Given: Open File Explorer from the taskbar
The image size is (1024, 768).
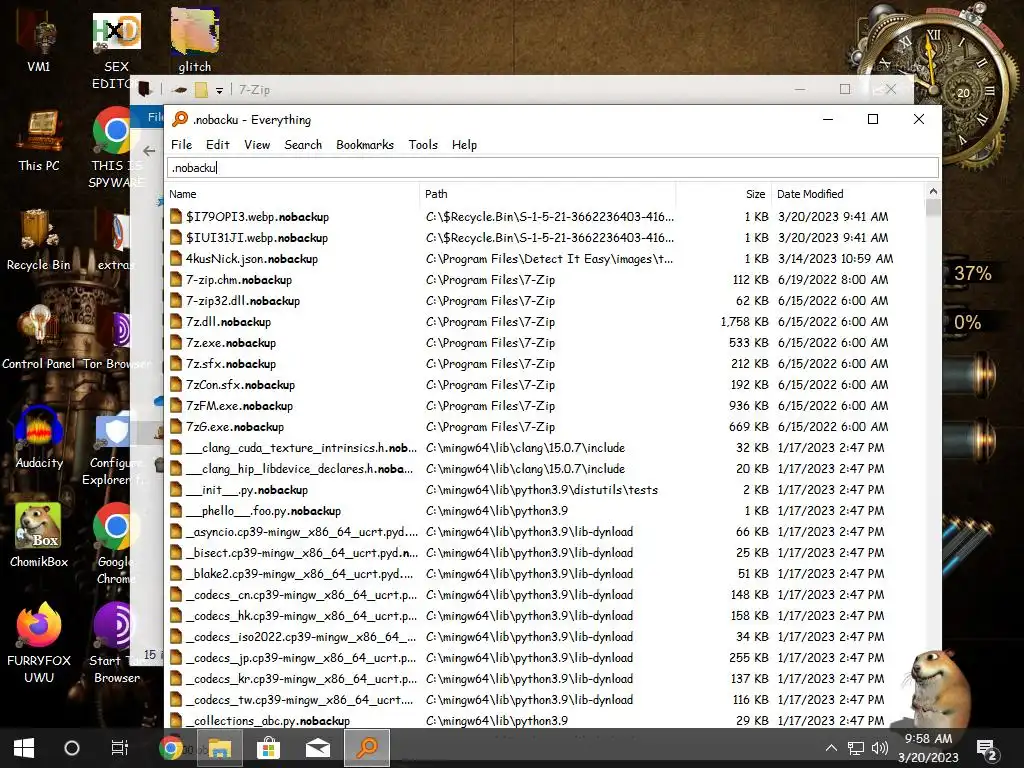Looking at the screenshot, I should [x=219, y=748].
